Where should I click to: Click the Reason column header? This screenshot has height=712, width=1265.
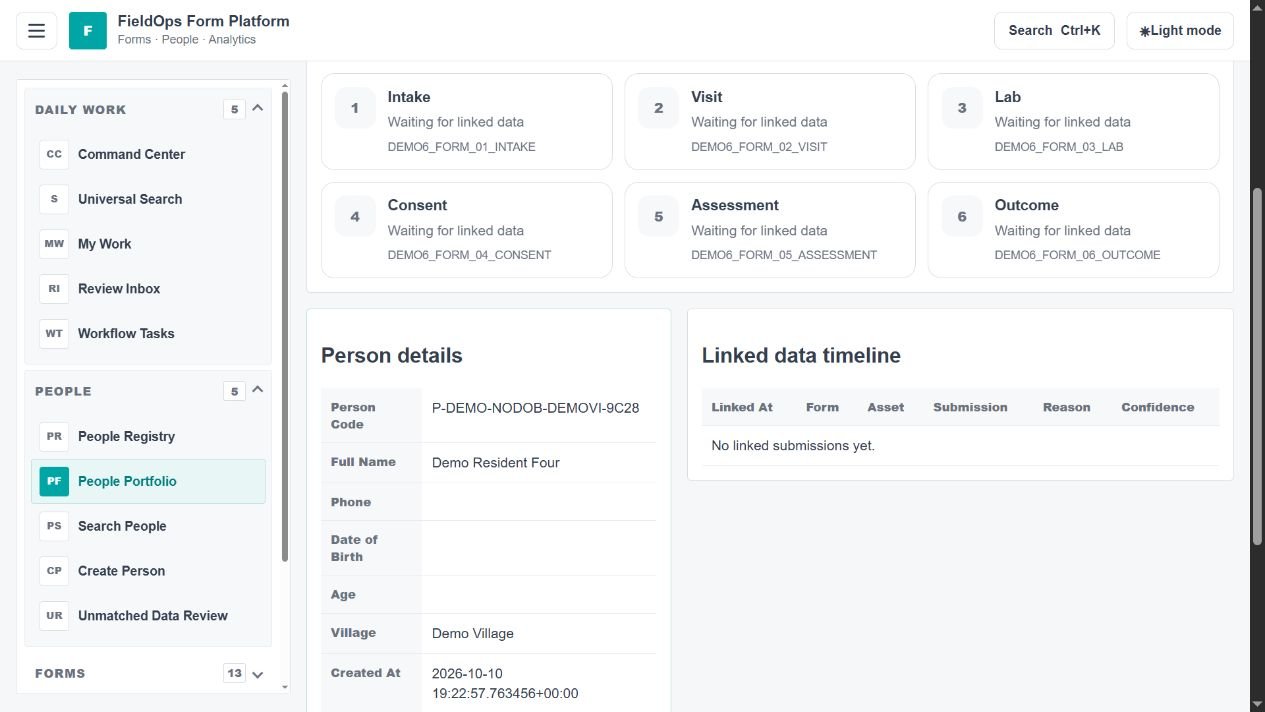[1066, 407]
